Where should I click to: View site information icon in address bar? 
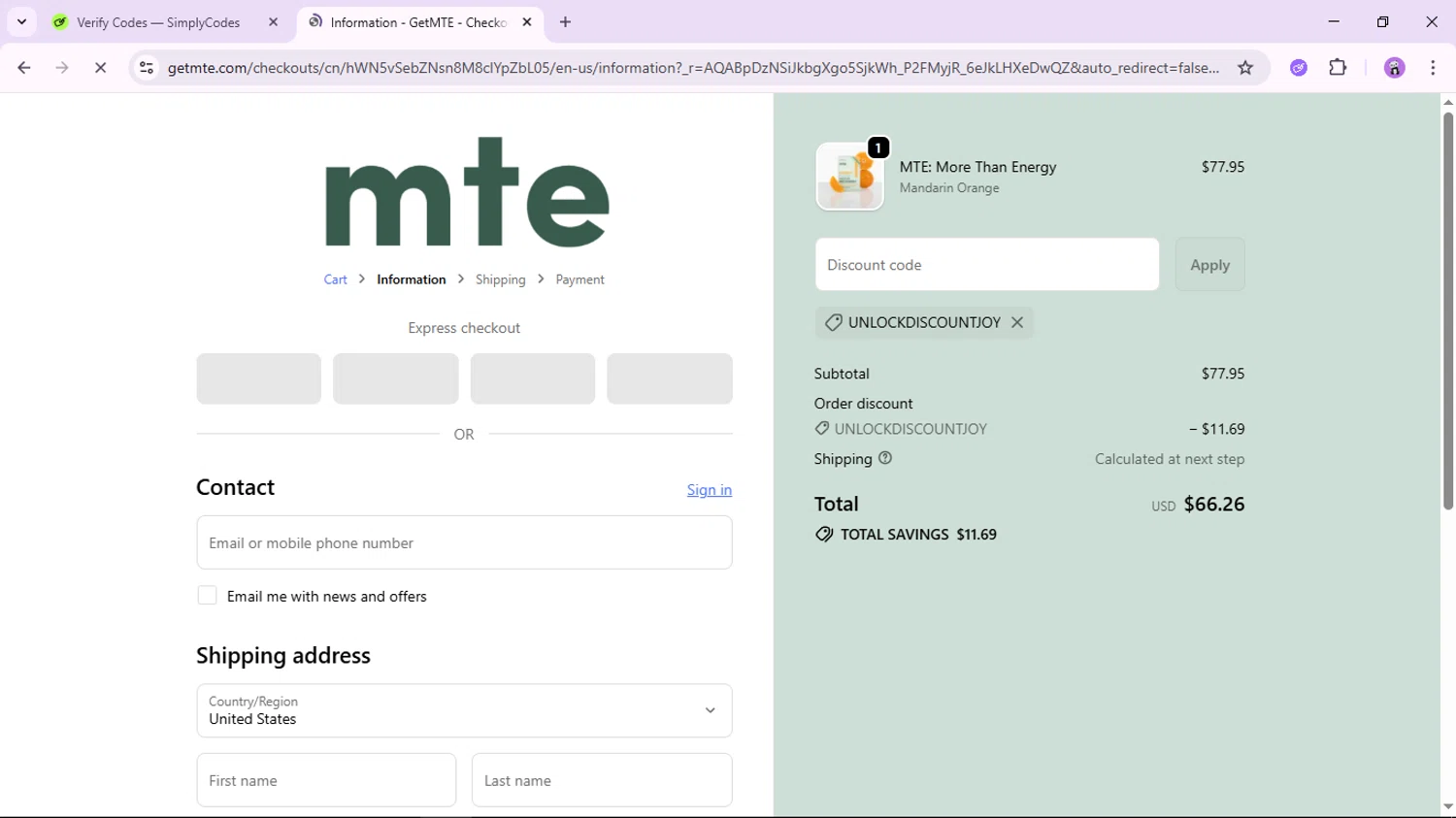[147, 68]
